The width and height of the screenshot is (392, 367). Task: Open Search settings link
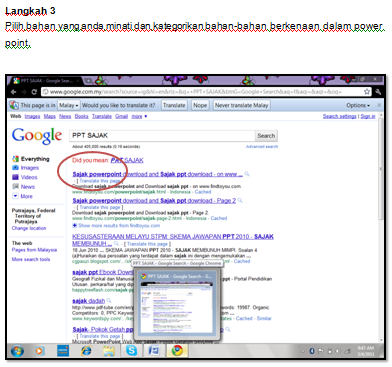coord(340,116)
